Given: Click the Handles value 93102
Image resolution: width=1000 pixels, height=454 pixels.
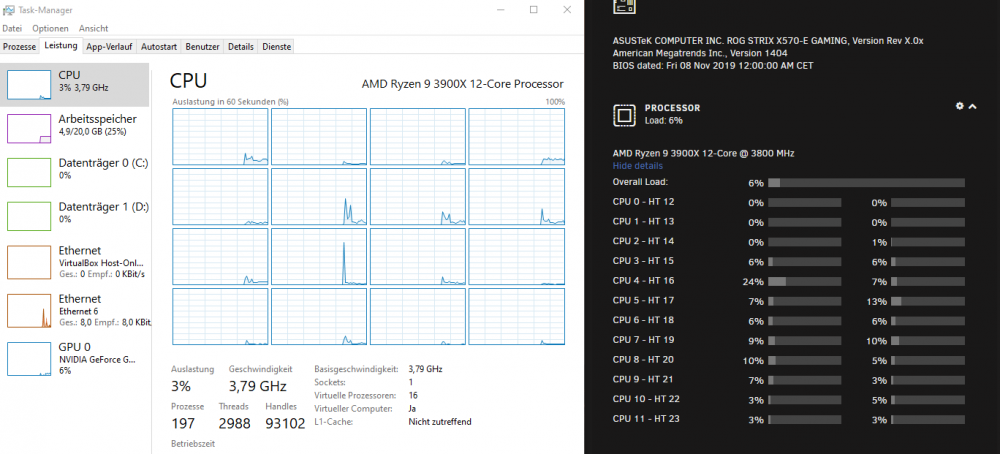Looking at the screenshot, I should click(x=285, y=423).
